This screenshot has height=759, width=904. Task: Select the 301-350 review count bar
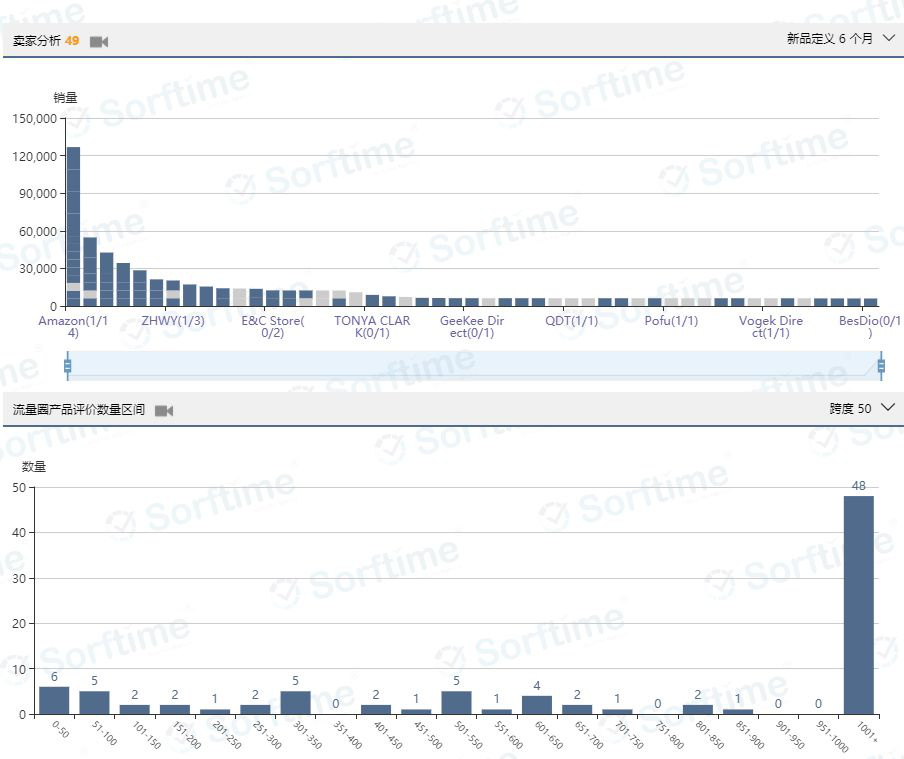click(295, 702)
